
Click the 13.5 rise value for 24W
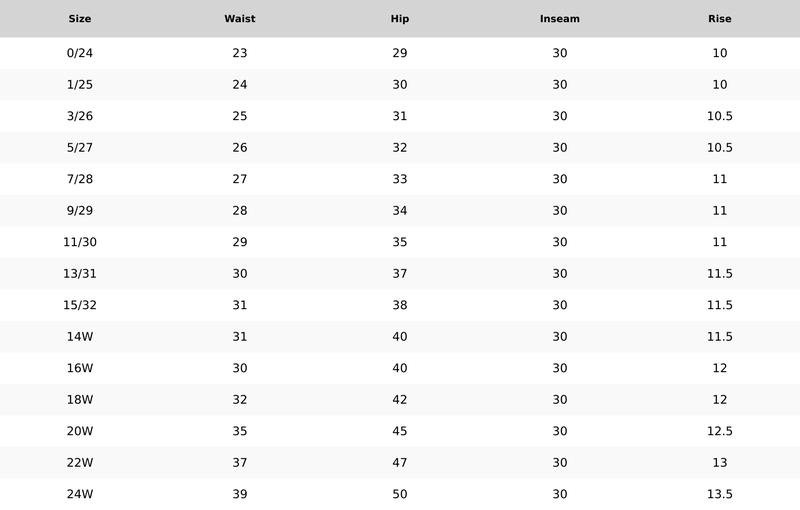pos(719,494)
